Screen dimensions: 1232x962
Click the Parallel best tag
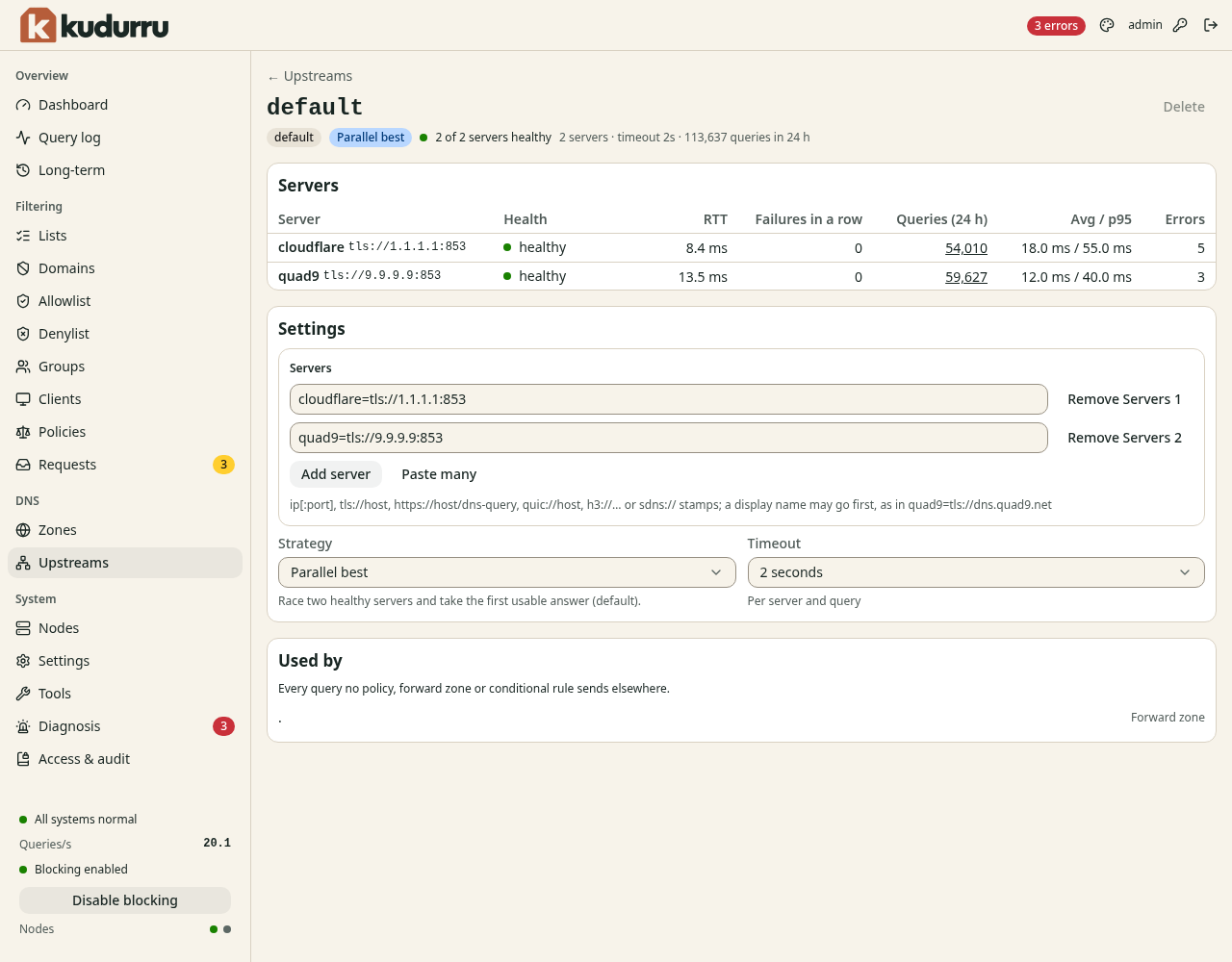click(371, 138)
